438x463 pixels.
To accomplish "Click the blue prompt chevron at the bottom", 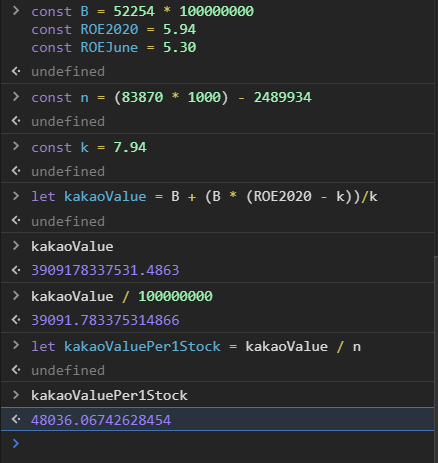I will click(x=16, y=443).
